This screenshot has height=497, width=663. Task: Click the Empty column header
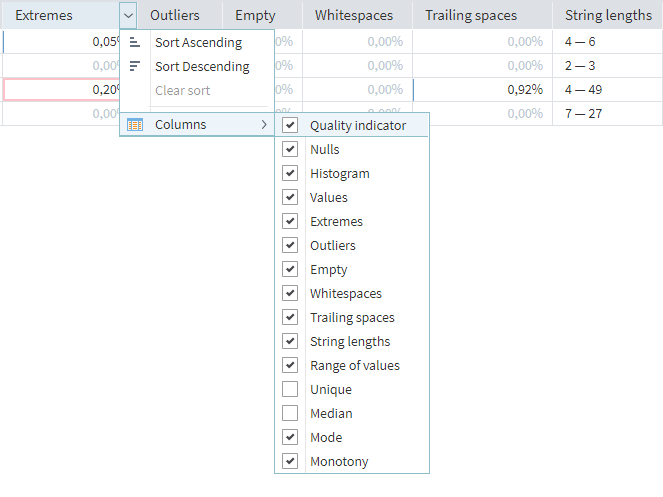(x=262, y=16)
